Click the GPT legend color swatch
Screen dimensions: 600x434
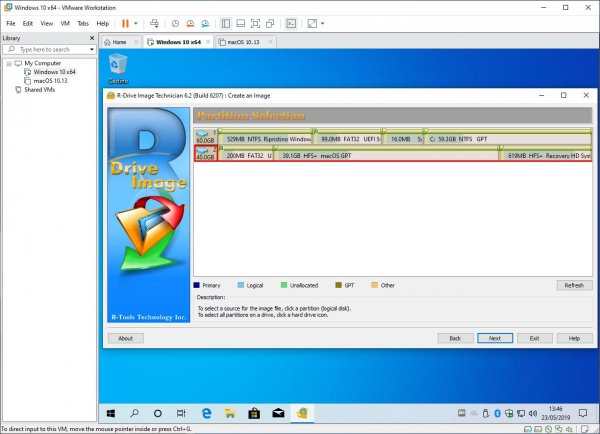[x=338, y=285]
